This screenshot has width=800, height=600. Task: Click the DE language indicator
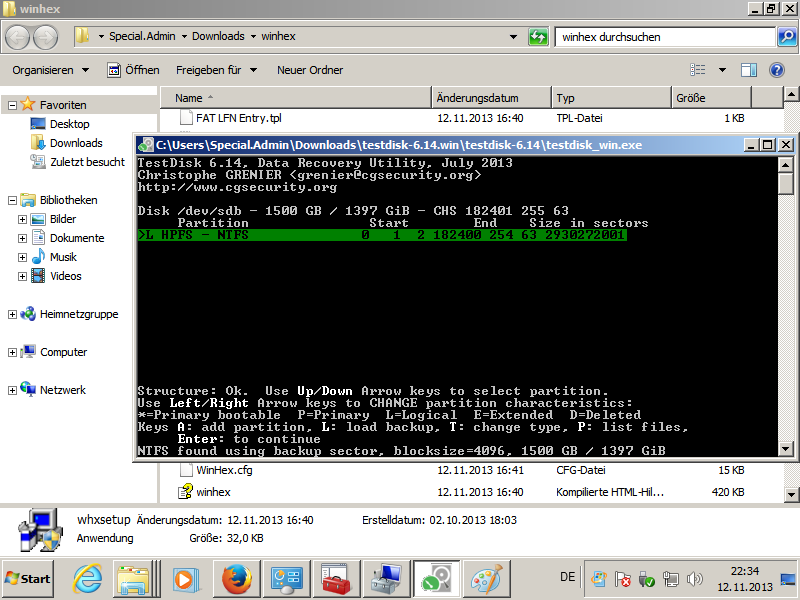point(567,577)
